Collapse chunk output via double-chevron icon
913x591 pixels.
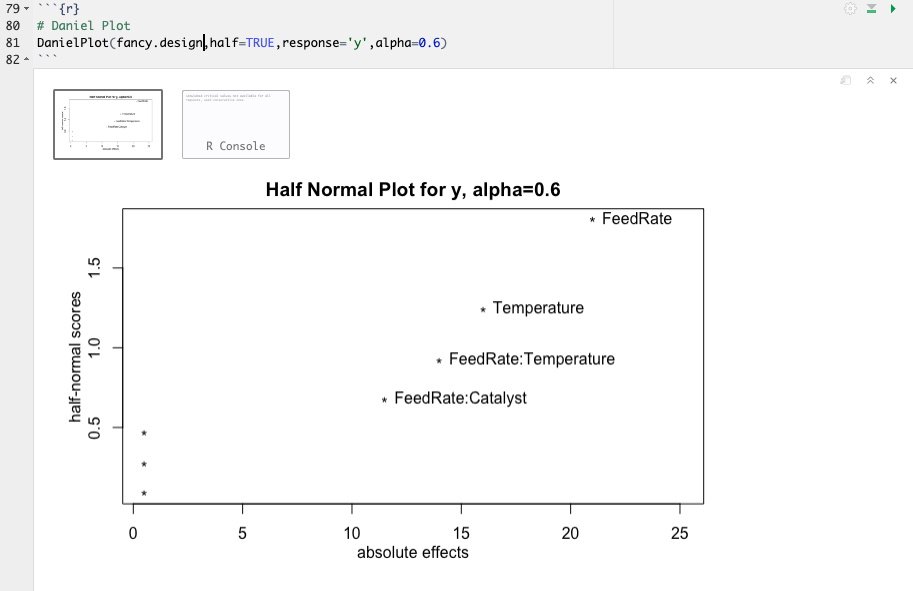[869, 80]
